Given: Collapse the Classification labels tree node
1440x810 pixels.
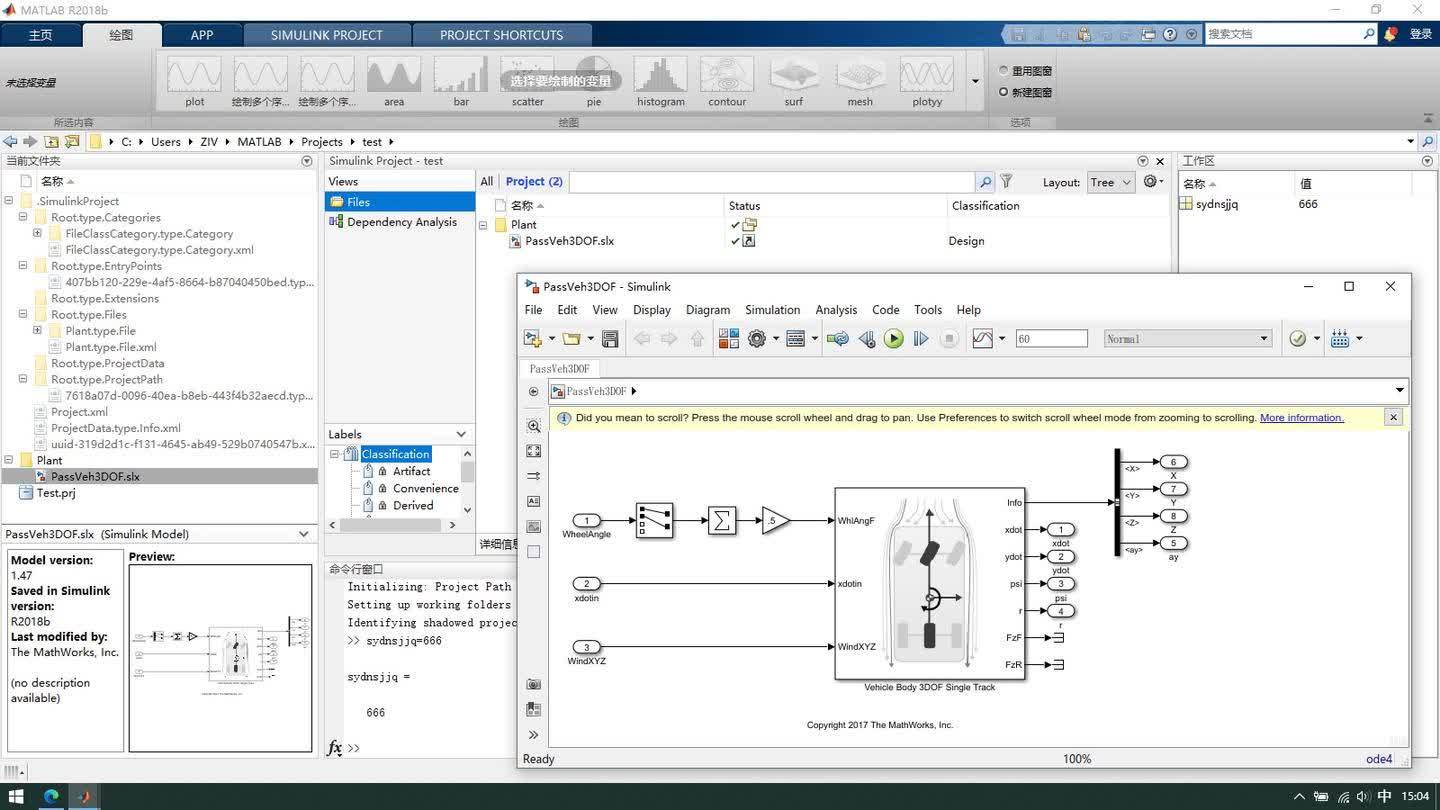Looking at the screenshot, I should (x=334, y=454).
